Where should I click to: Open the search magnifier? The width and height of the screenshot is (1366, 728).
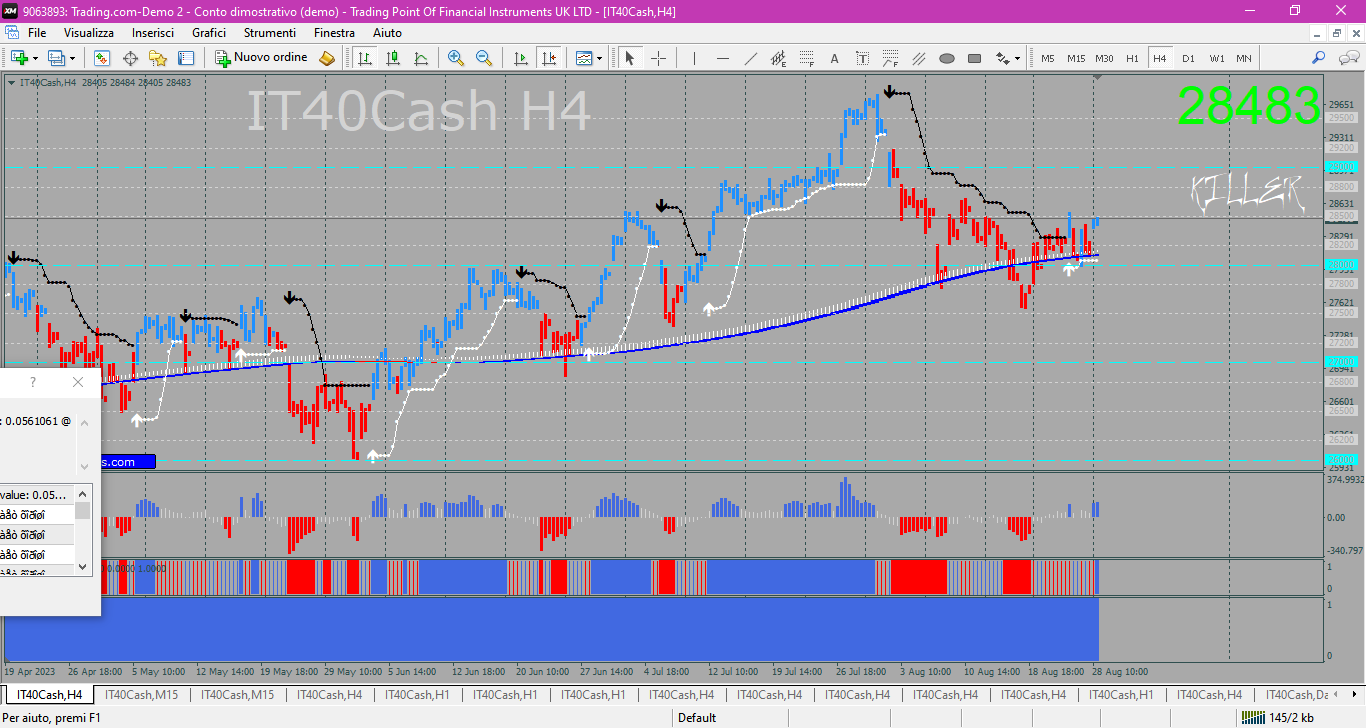coord(1319,58)
